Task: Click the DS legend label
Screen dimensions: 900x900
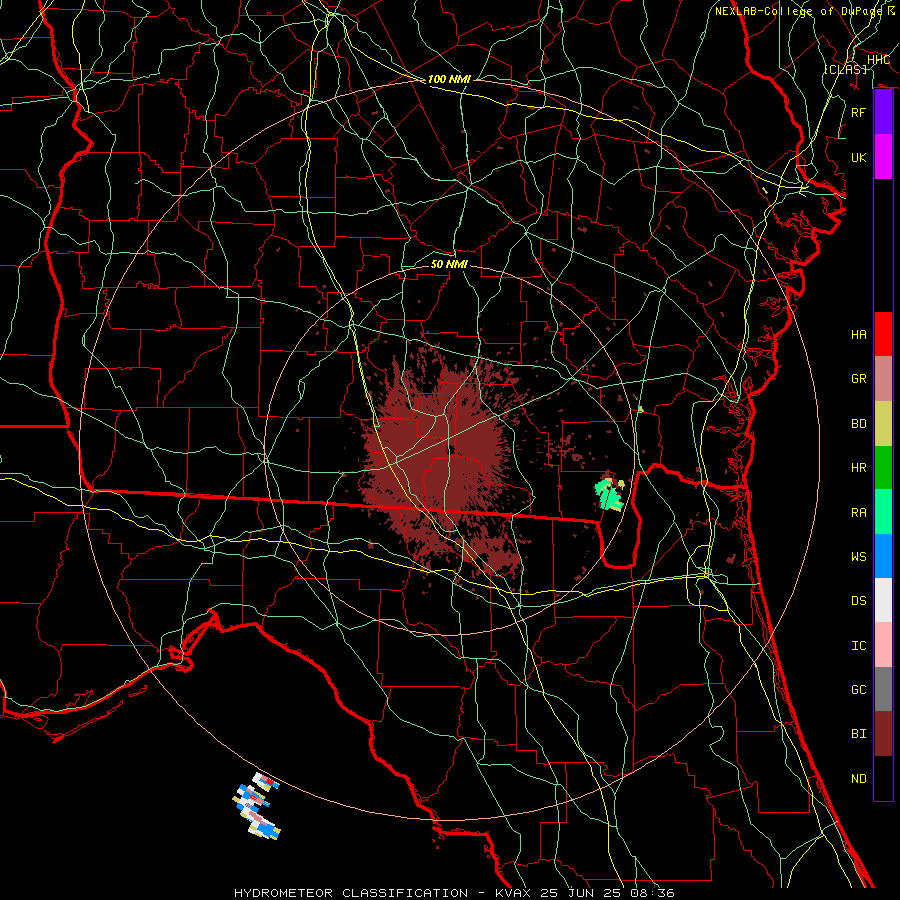Action: (859, 601)
